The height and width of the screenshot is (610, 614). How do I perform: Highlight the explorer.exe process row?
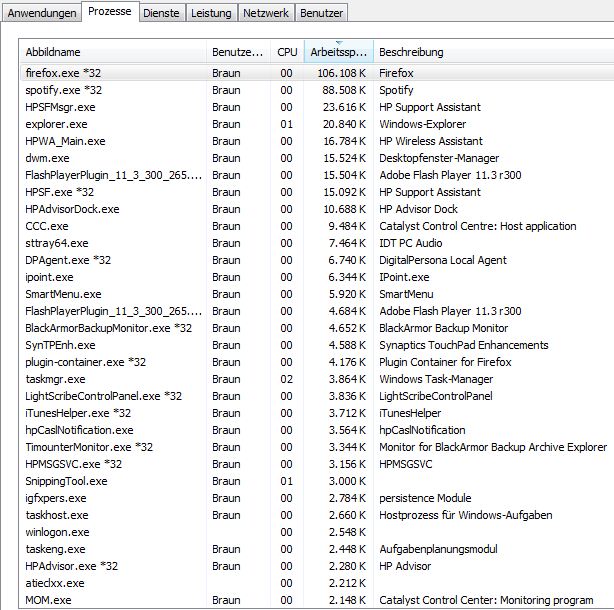(54, 124)
